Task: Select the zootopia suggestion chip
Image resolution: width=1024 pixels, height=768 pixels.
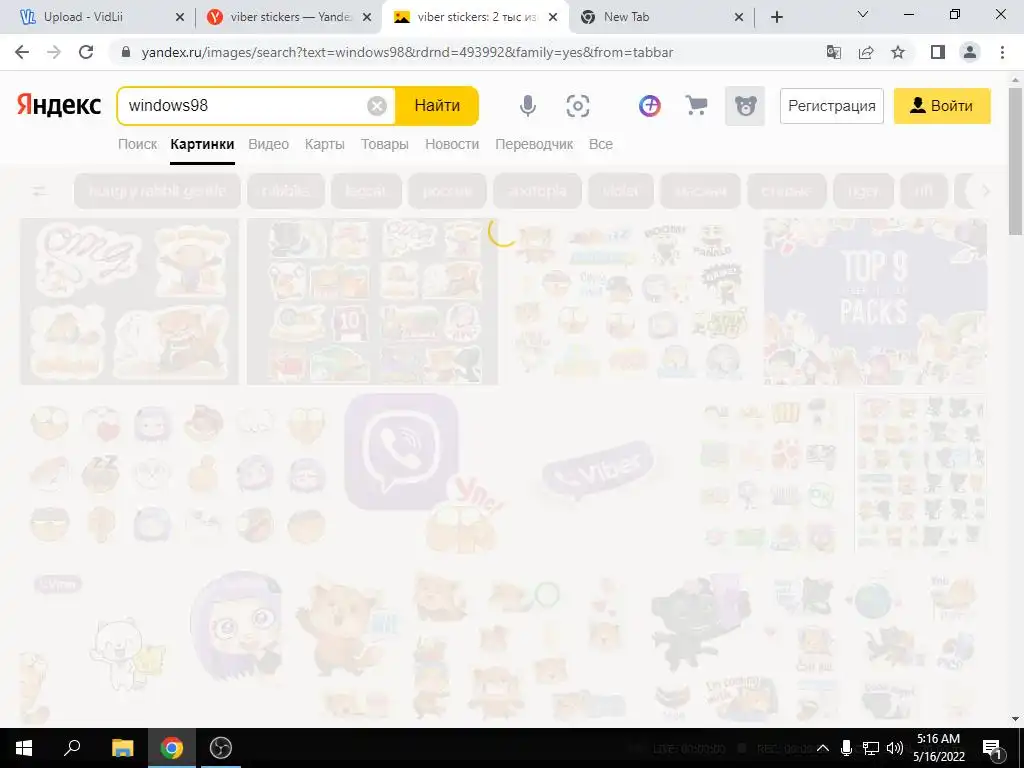Action: tap(537, 191)
